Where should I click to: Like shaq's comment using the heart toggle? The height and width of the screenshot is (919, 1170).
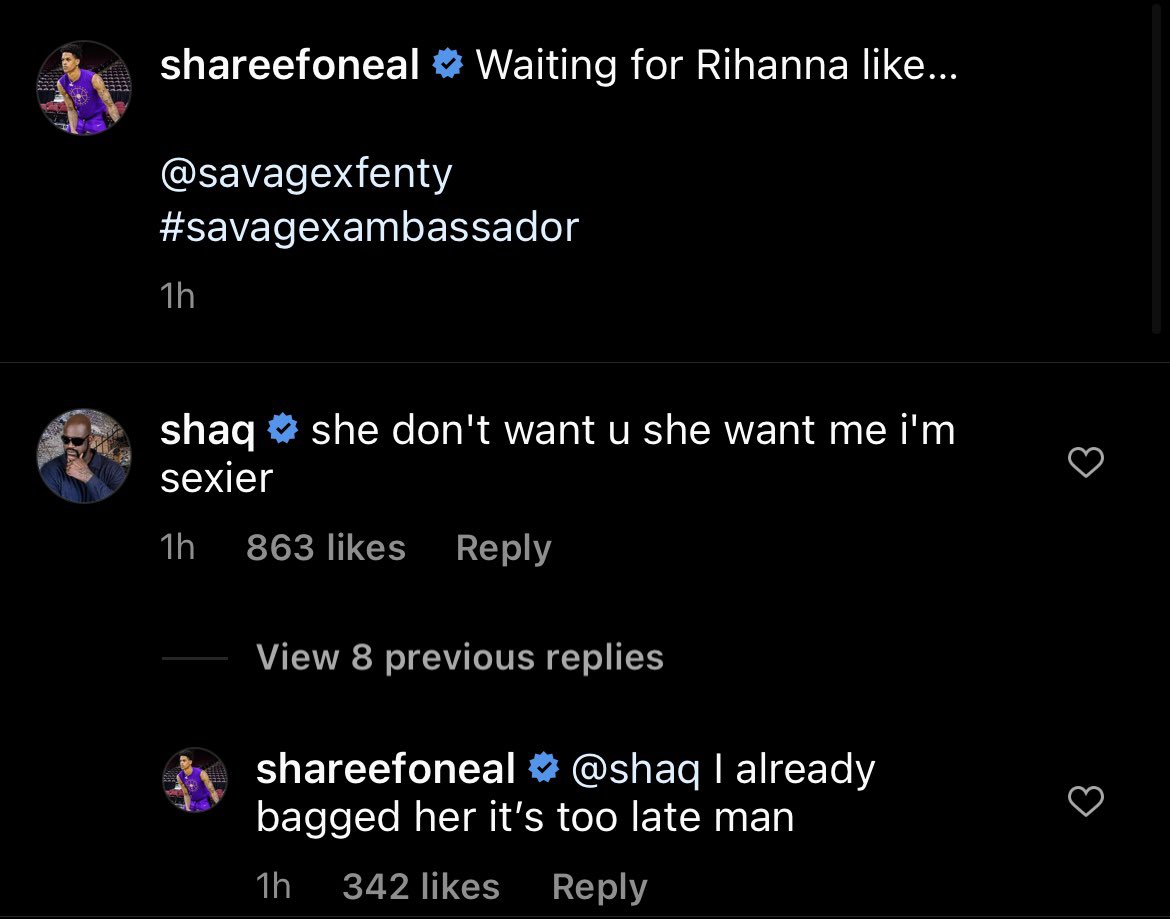1085,462
